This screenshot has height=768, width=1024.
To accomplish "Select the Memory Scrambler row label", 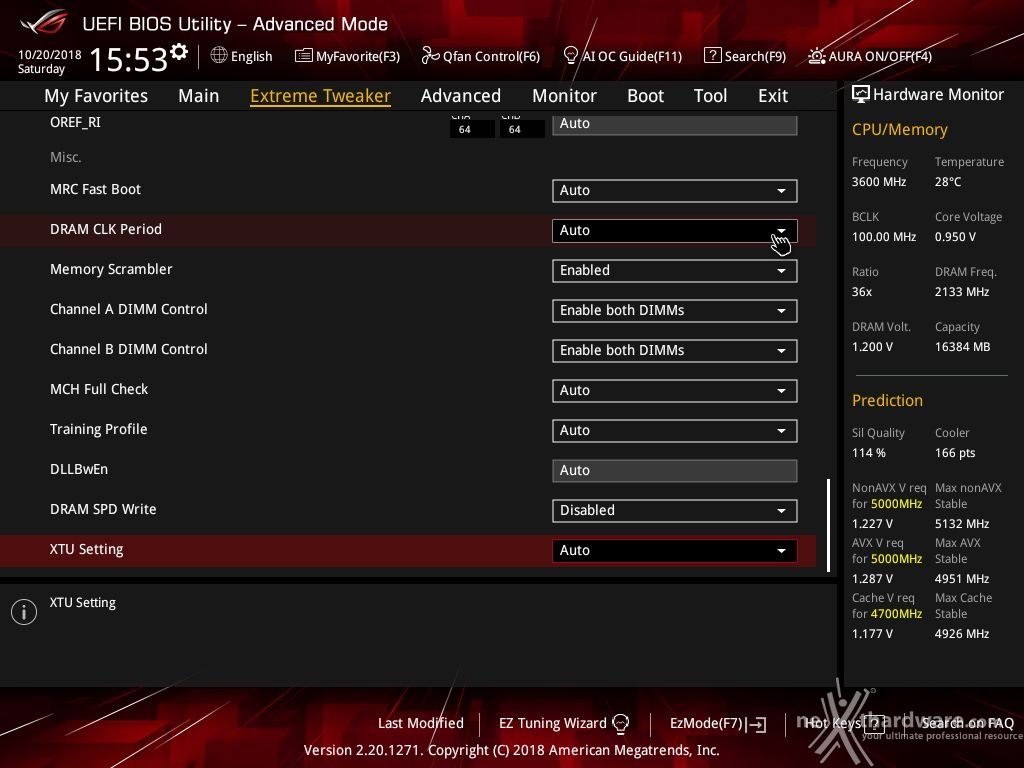I will pos(111,269).
